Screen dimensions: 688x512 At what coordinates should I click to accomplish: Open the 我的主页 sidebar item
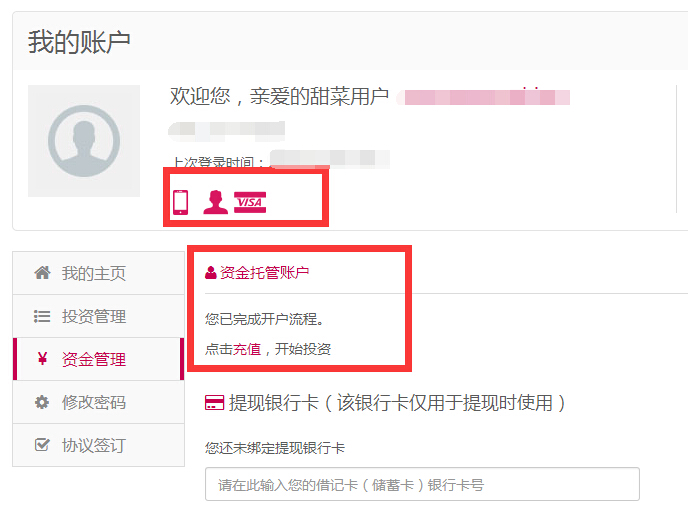99,273
